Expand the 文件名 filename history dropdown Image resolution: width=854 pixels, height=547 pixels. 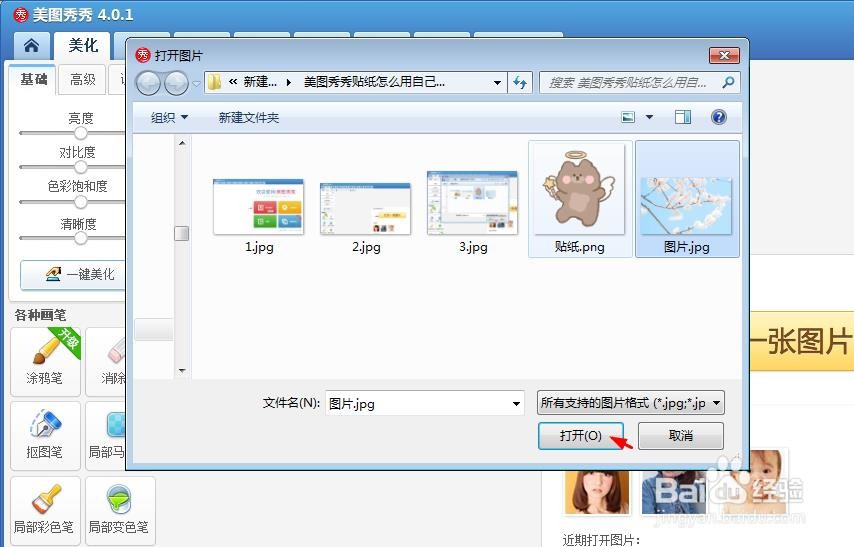point(515,404)
